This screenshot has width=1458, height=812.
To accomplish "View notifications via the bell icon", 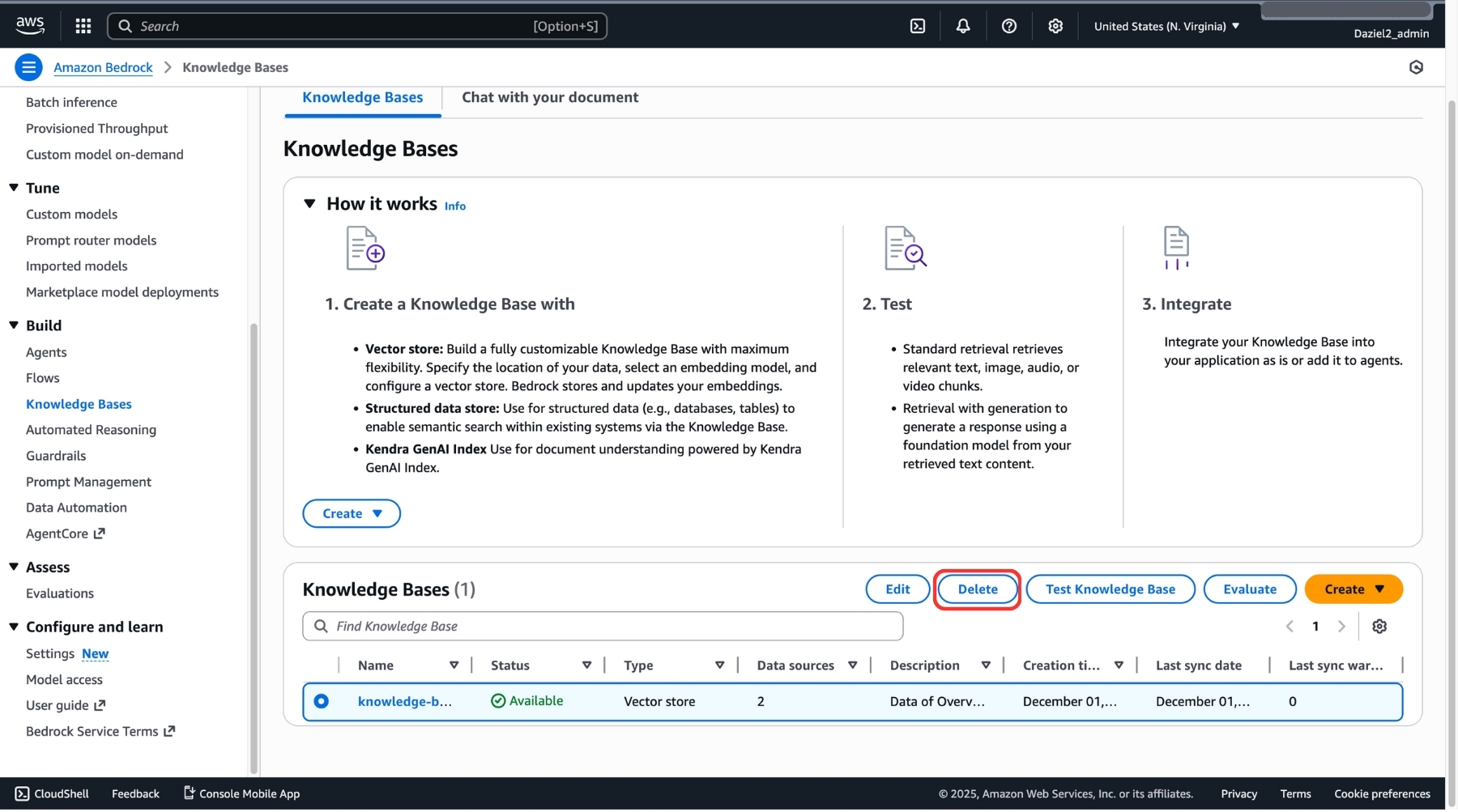I will pos(962,25).
